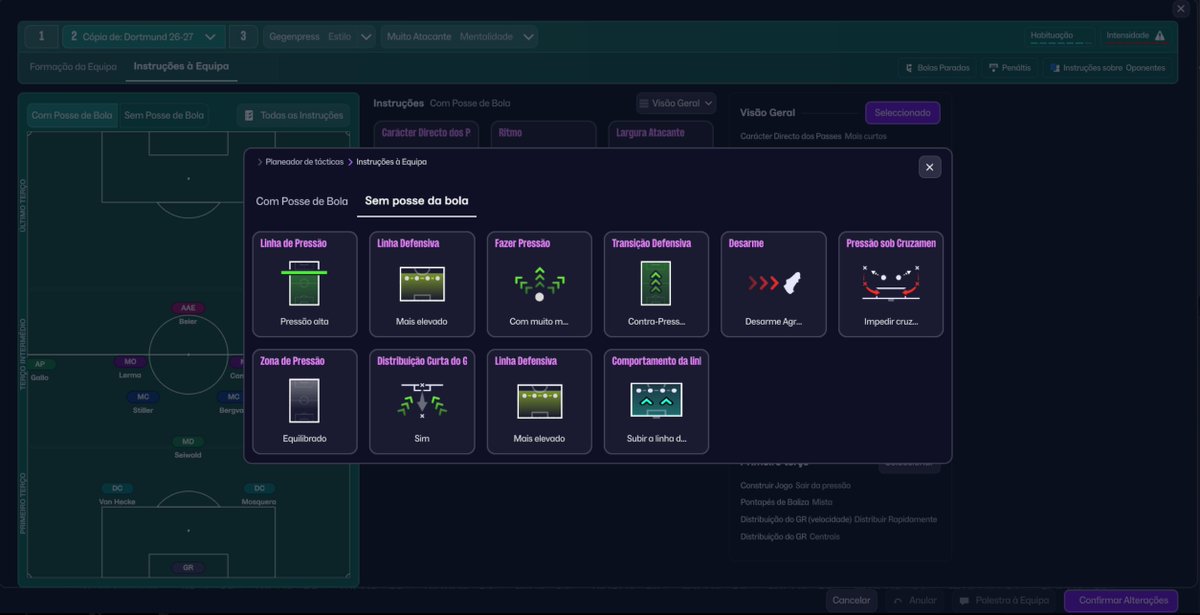The image size is (1200, 615).
Task: Expand the Cópia de Dortmund 26-27 dropdown
Action: [x=143, y=37]
